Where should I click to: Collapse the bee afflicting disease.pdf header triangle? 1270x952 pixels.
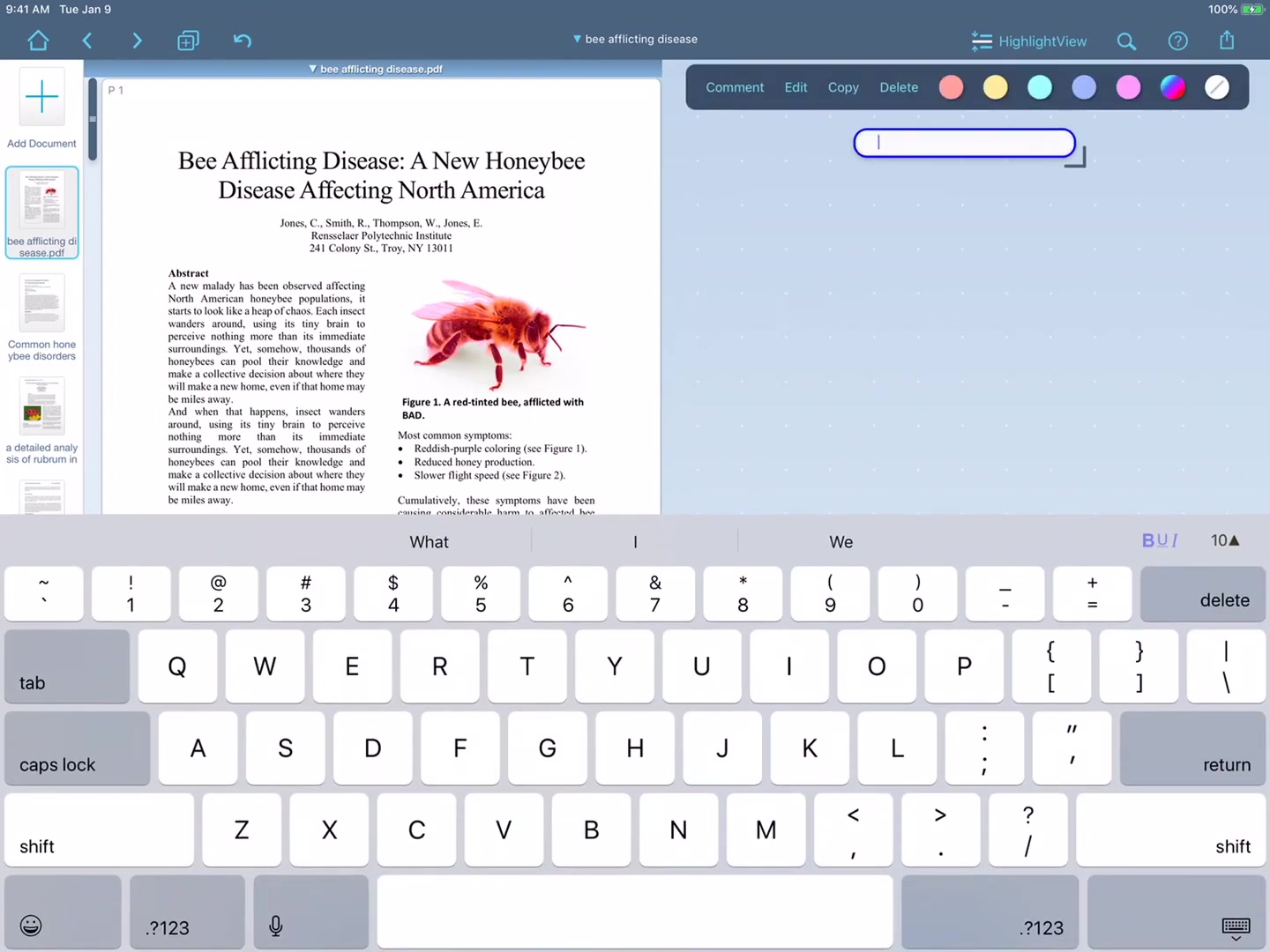[x=312, y=69]
